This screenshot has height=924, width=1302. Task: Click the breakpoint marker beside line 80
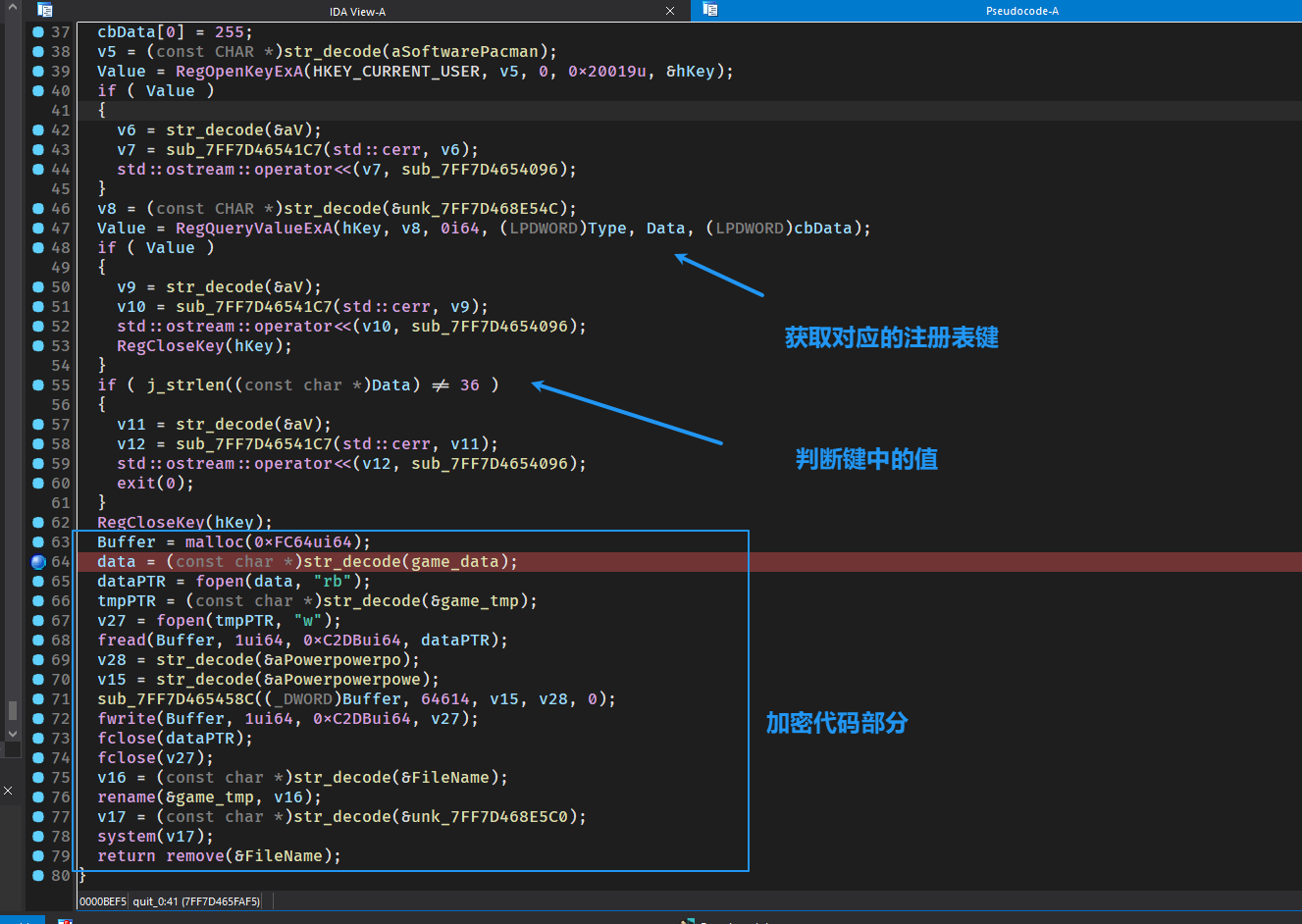pos(38,876)
